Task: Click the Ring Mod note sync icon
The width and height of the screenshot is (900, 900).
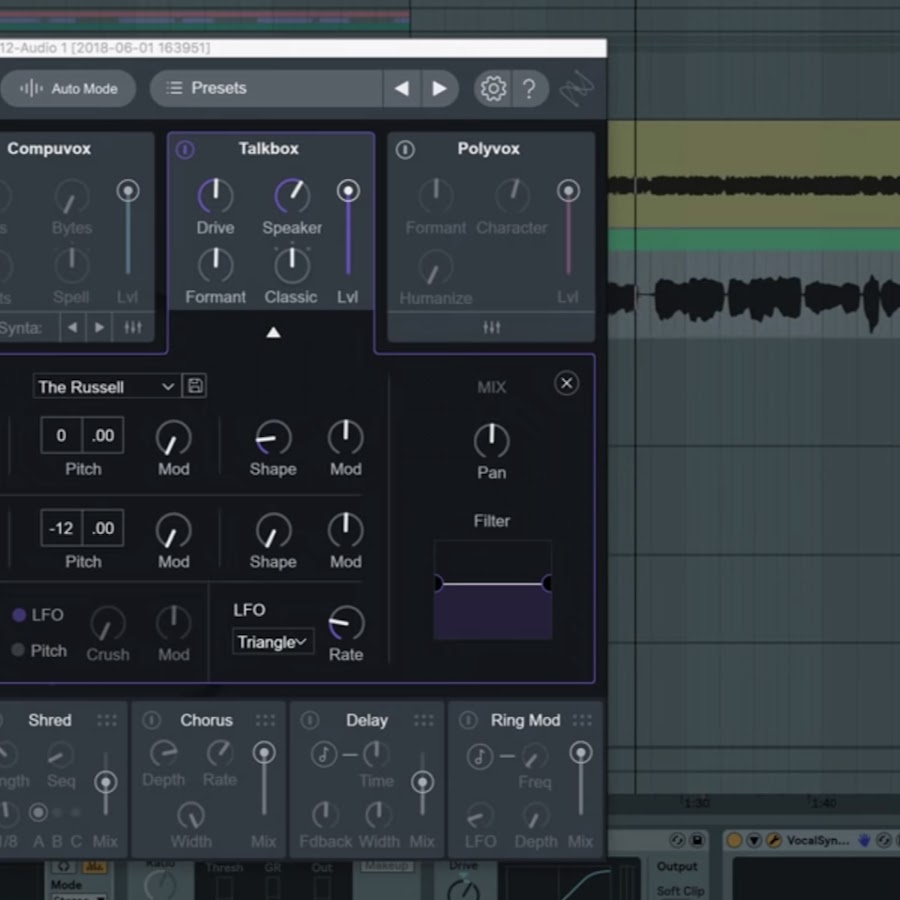Action: (x=481, y=756)
